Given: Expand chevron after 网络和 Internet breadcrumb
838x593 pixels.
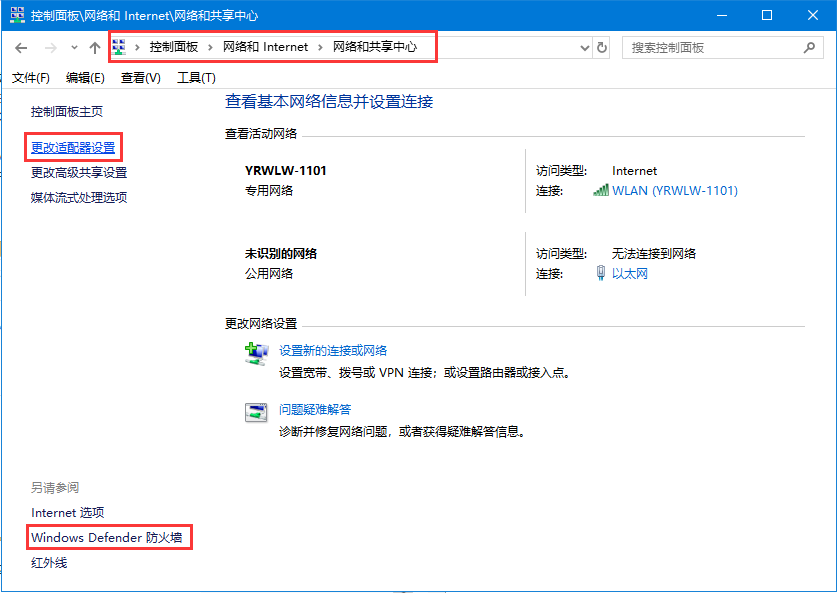Looking at the screenshot, I should coord(320,47).
